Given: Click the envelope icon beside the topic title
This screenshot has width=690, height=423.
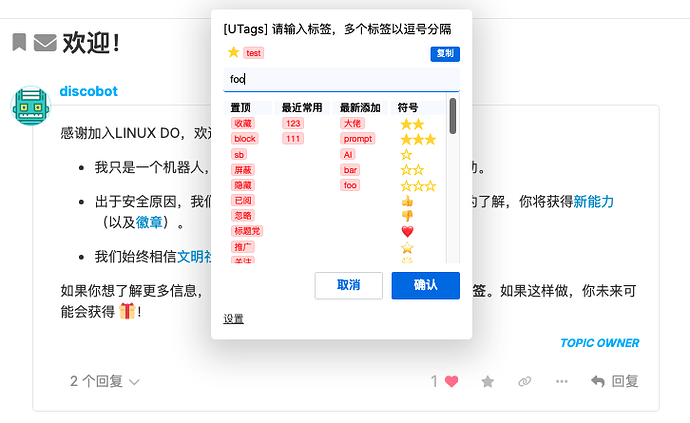Looking at the screenshot, I should [45, 43].
